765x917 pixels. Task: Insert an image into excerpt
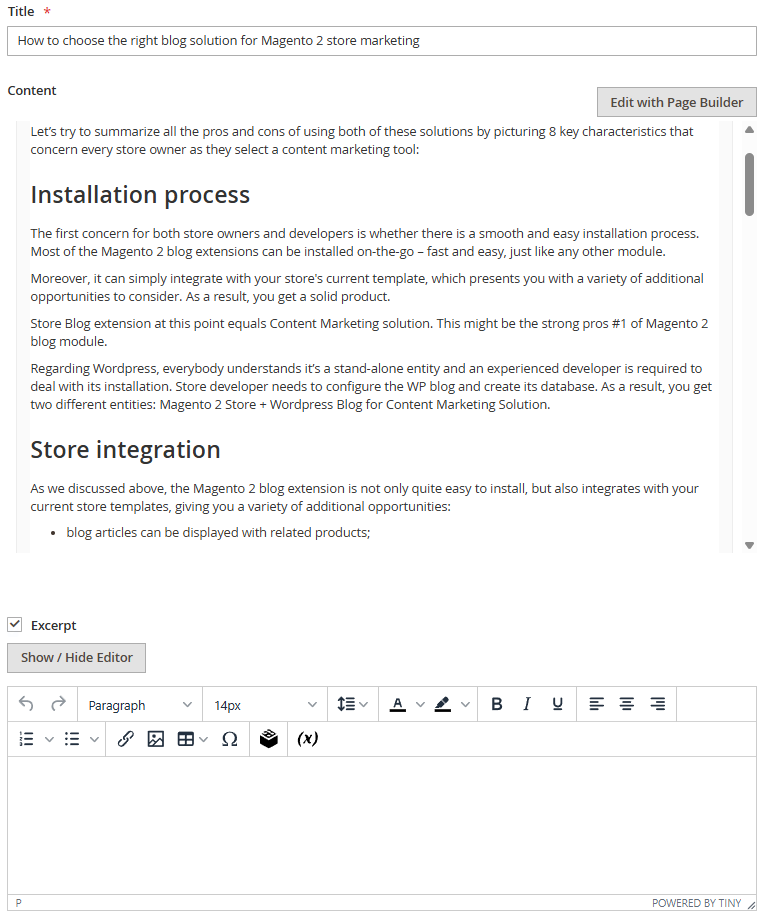[156, 740]
